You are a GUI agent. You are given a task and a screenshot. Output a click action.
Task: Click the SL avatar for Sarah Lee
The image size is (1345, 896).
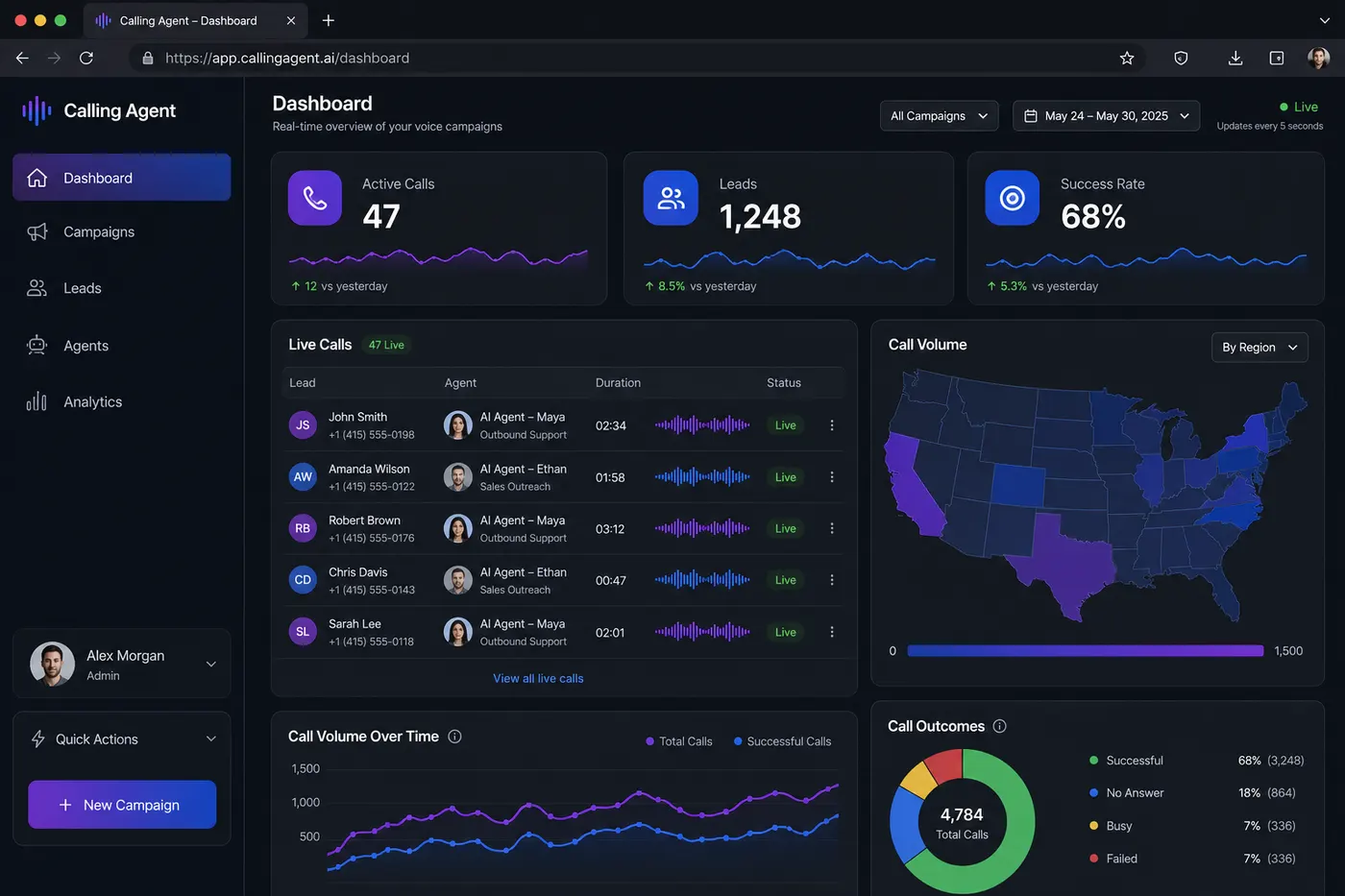303,632
